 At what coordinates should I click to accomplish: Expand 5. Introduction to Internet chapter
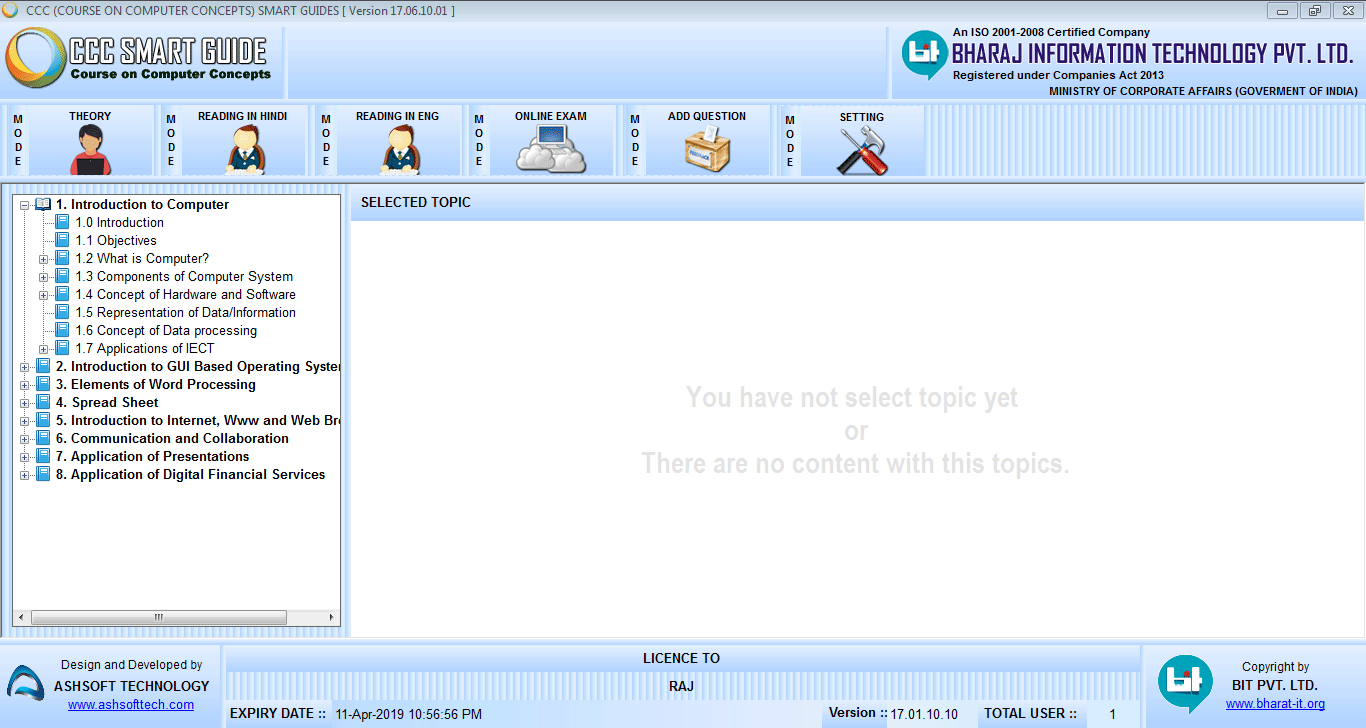(25, 421)
